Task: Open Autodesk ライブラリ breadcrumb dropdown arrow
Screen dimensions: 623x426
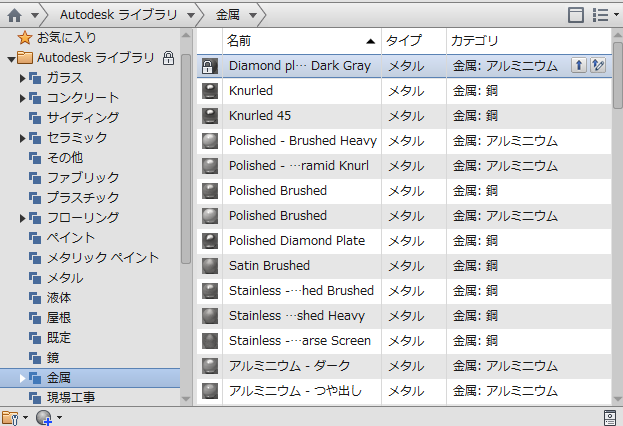Action: [191, 15]
